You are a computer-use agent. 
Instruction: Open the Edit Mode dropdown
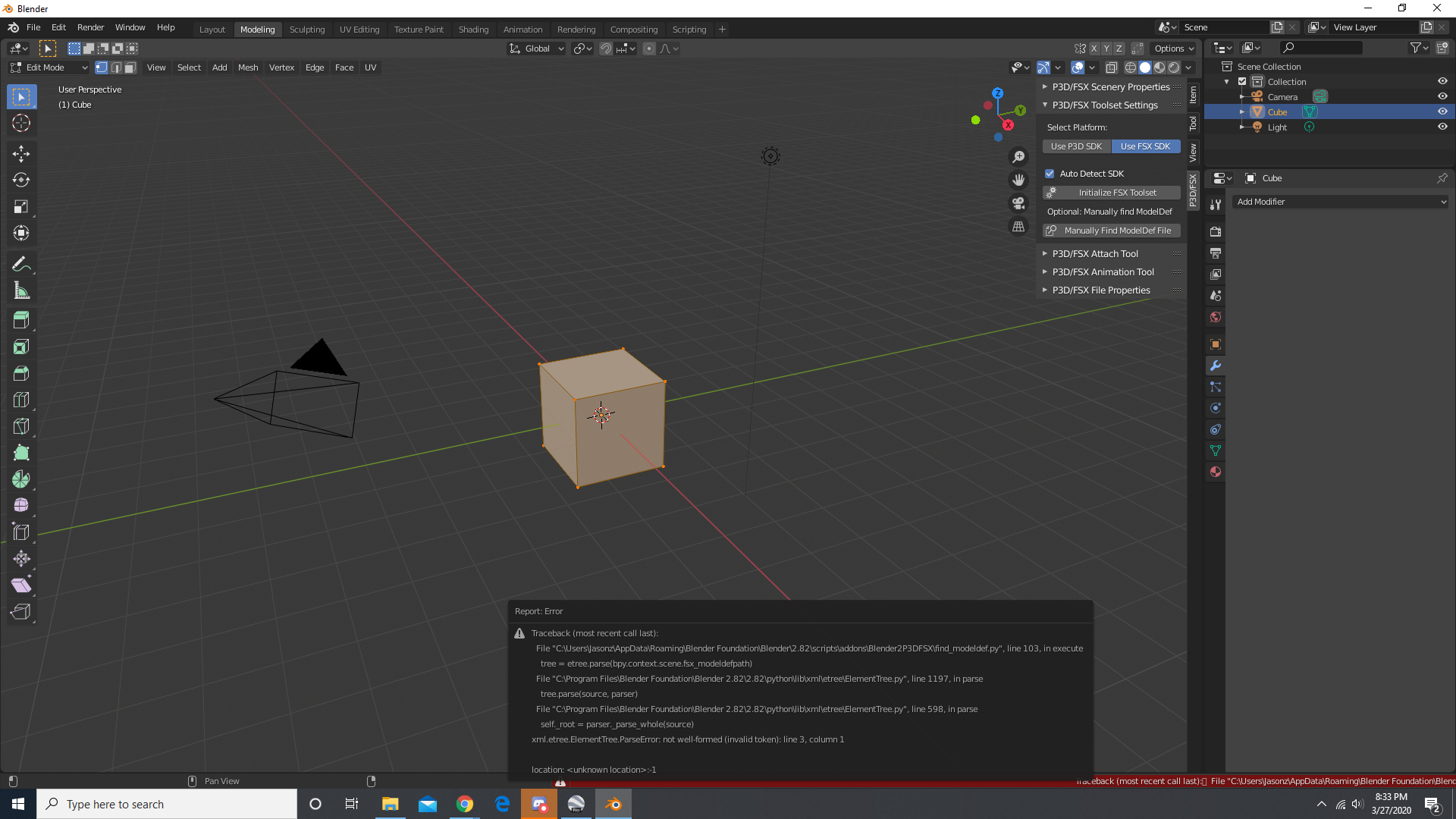click(49, 67)
